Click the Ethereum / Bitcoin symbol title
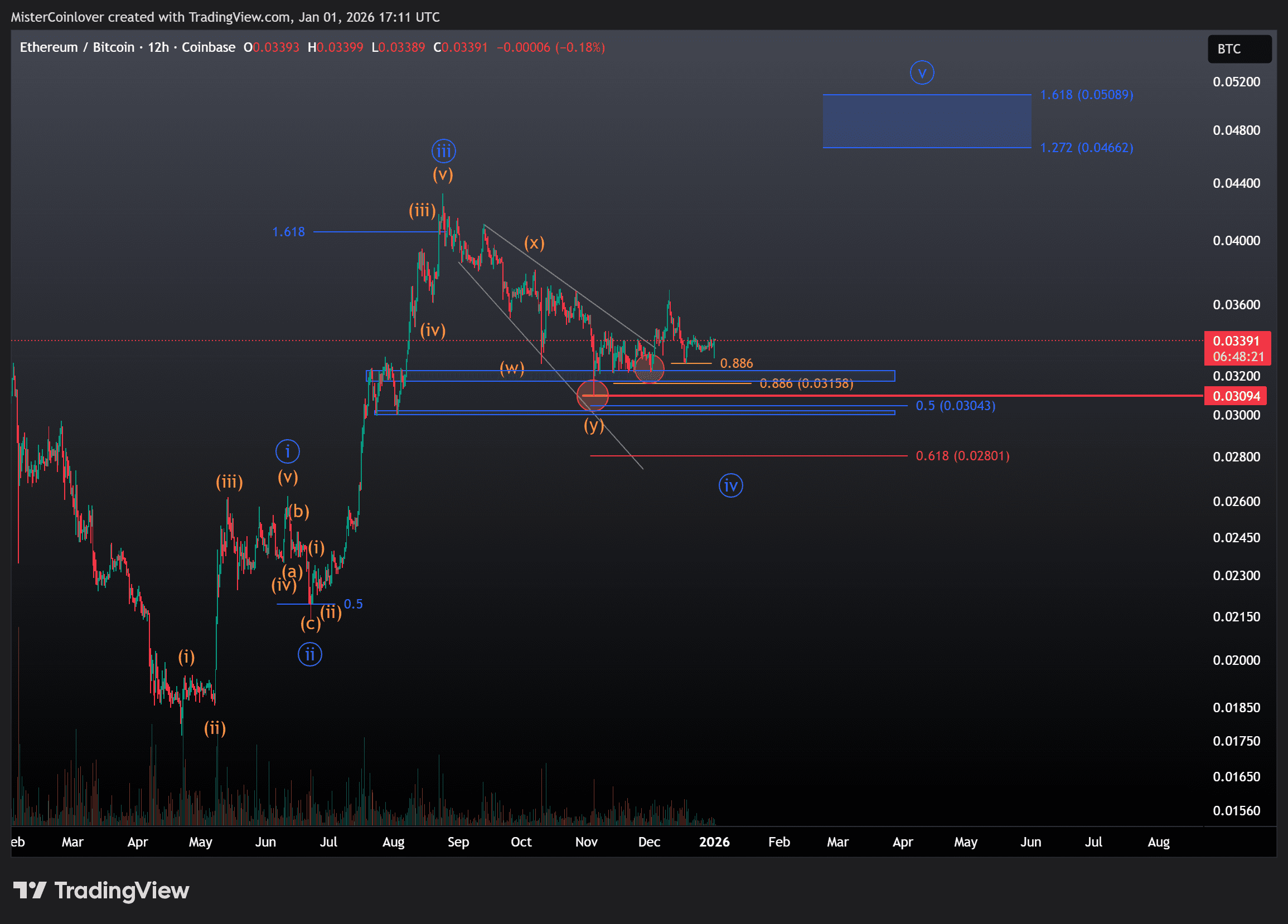Screen dimensions: 1288x924 (77, 47)
